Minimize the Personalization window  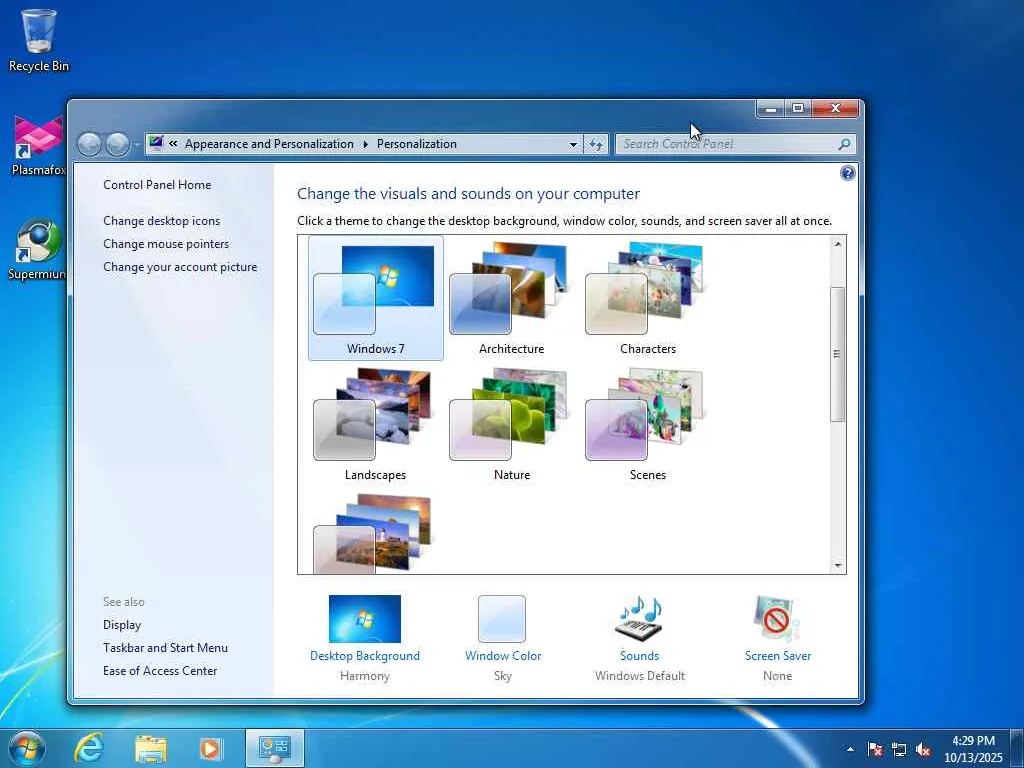tap(771, 108)
